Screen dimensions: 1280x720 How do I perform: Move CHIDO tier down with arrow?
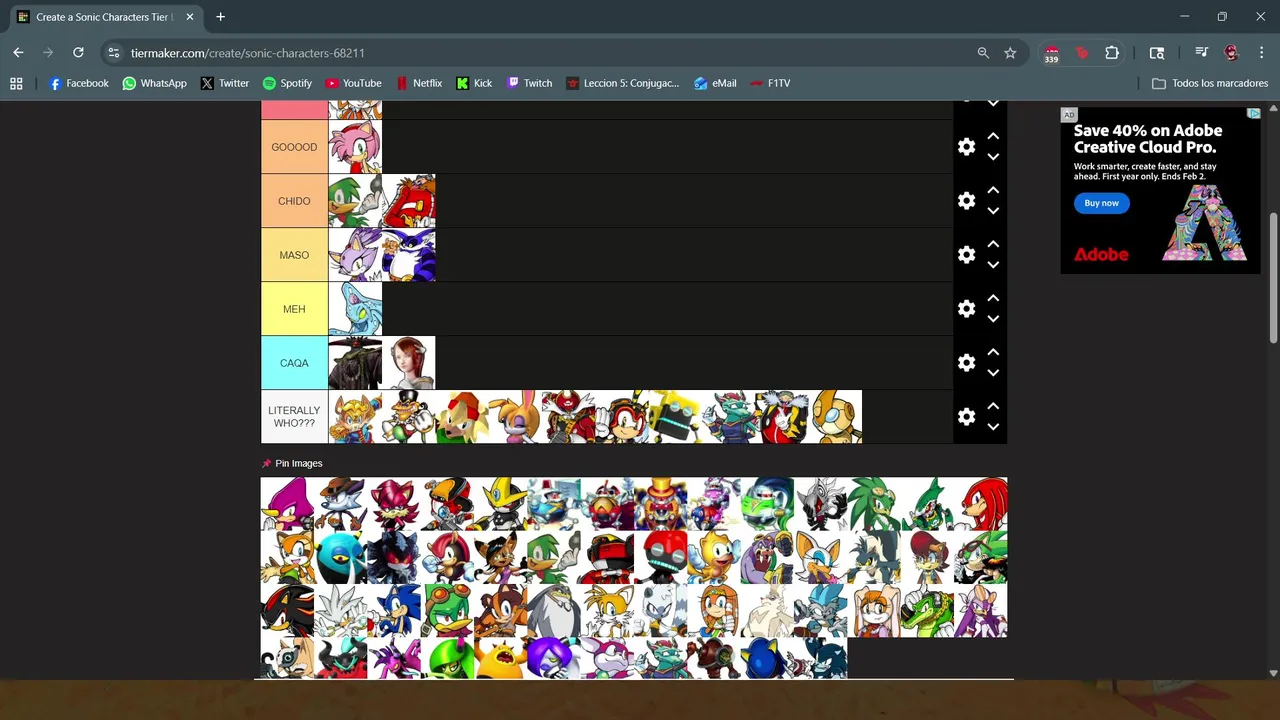click(x=993, y=211)
